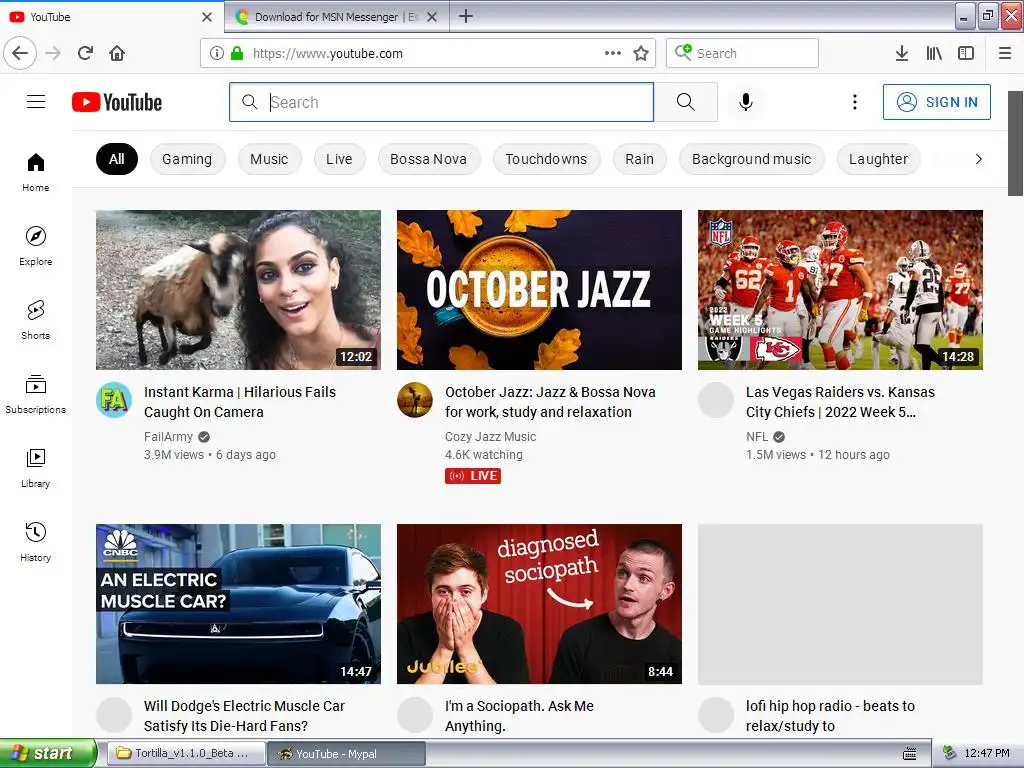The image size is (1024, 768).
Task: Click the browser forward arrow
Action: [x=53, y=53]
